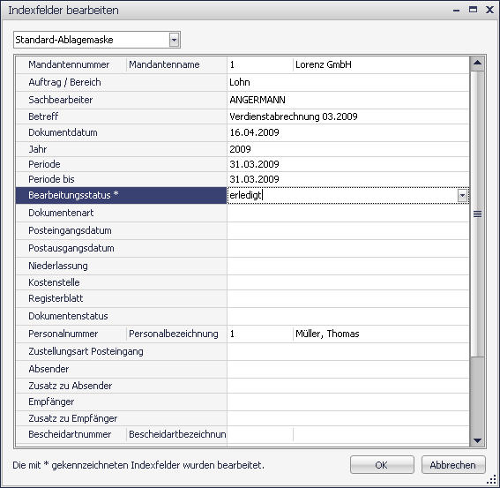Select the Niederlassung row label
The image size is (500, 488).
coord(58,266)
